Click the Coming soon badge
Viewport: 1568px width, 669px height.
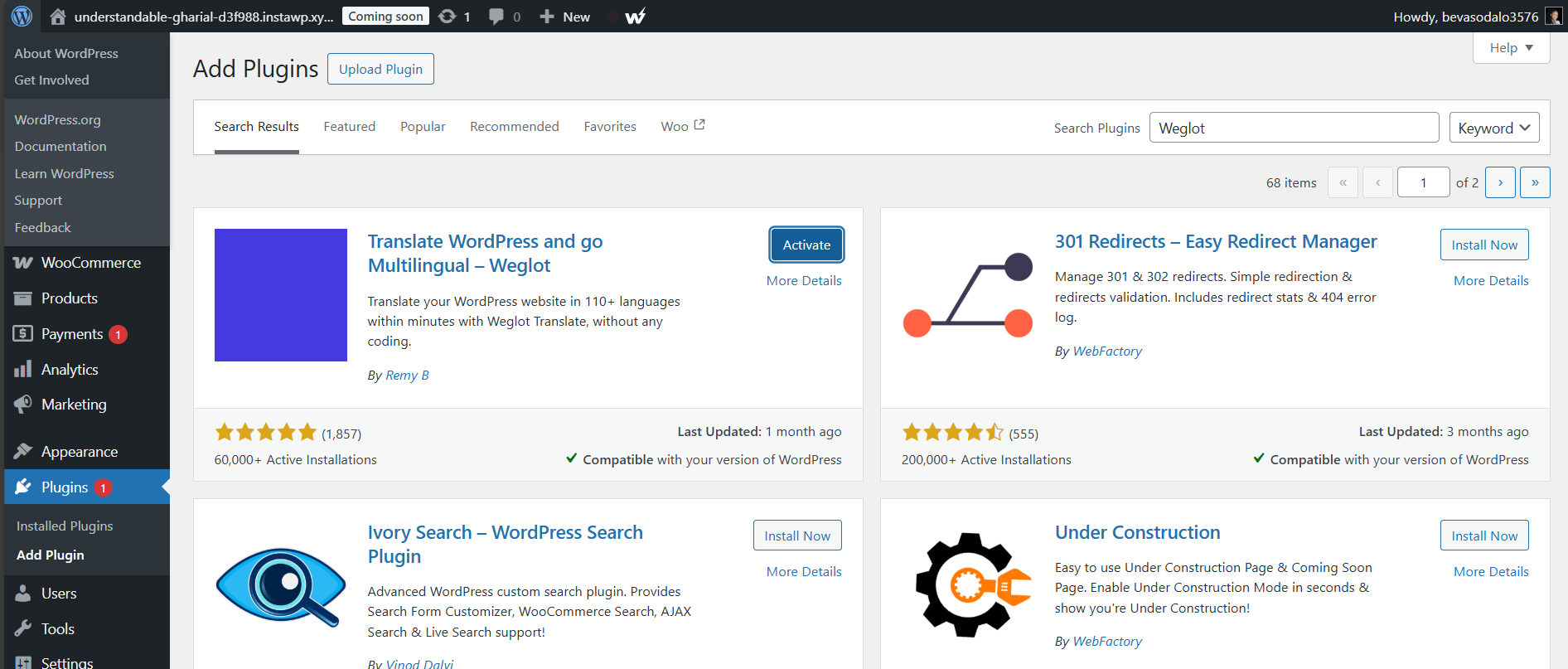click(385, 17)
